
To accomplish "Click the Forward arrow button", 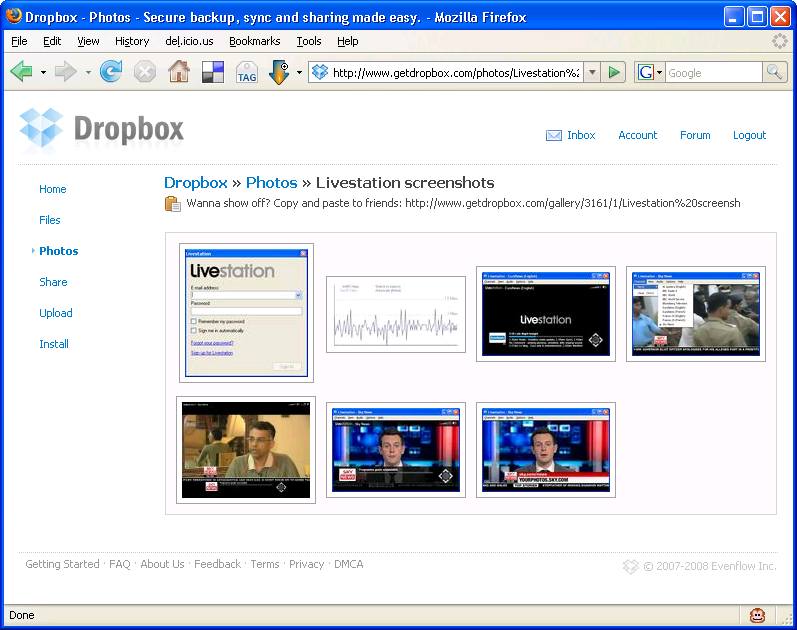I will [66, 72].
